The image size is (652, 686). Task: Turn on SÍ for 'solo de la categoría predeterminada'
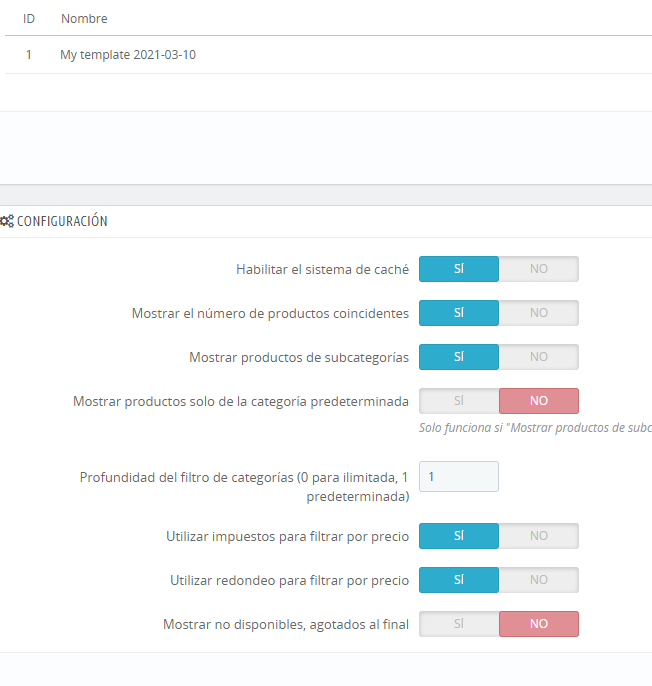click(459, 401)
